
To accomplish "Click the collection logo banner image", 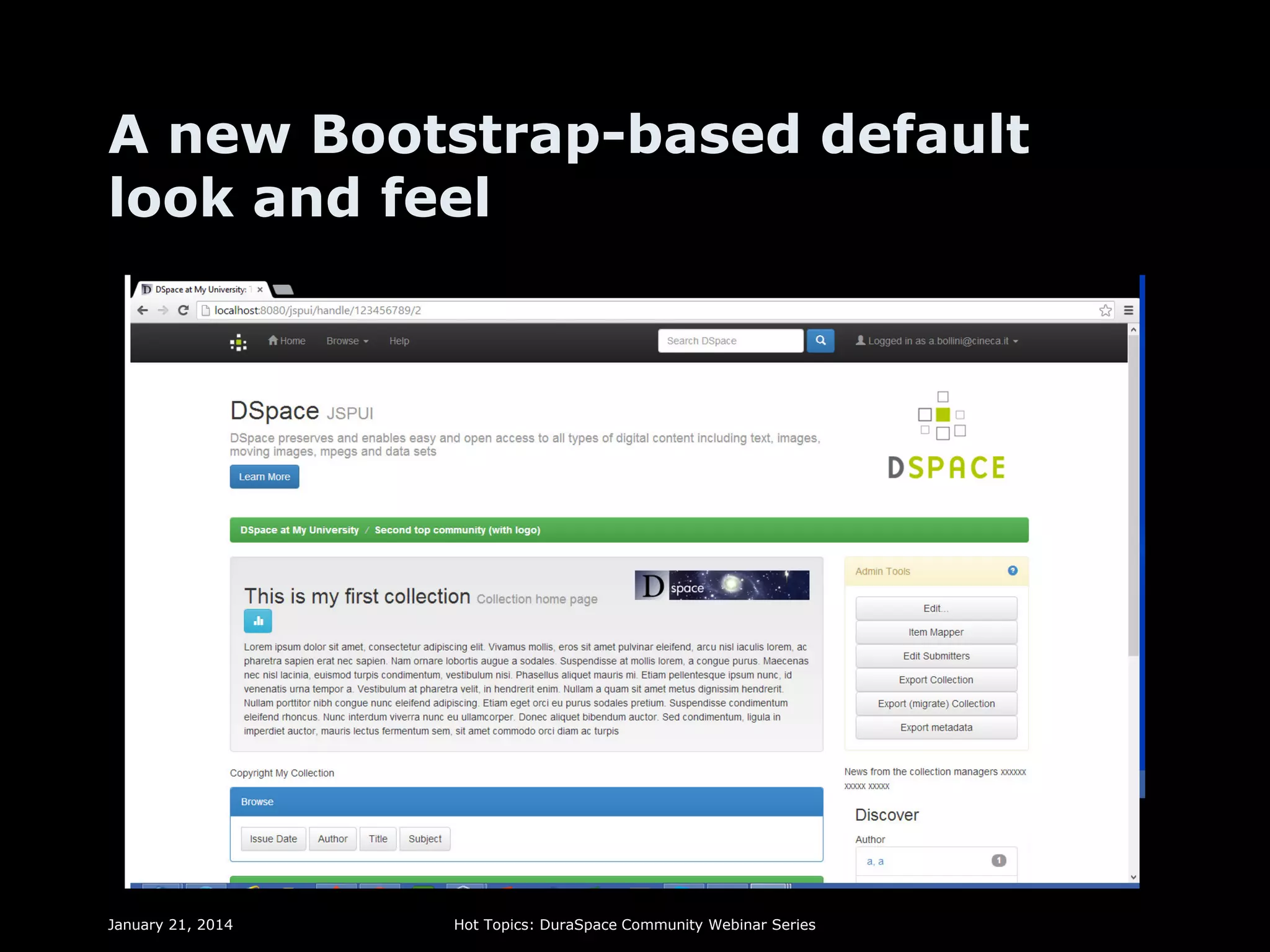I will (722, 585).
